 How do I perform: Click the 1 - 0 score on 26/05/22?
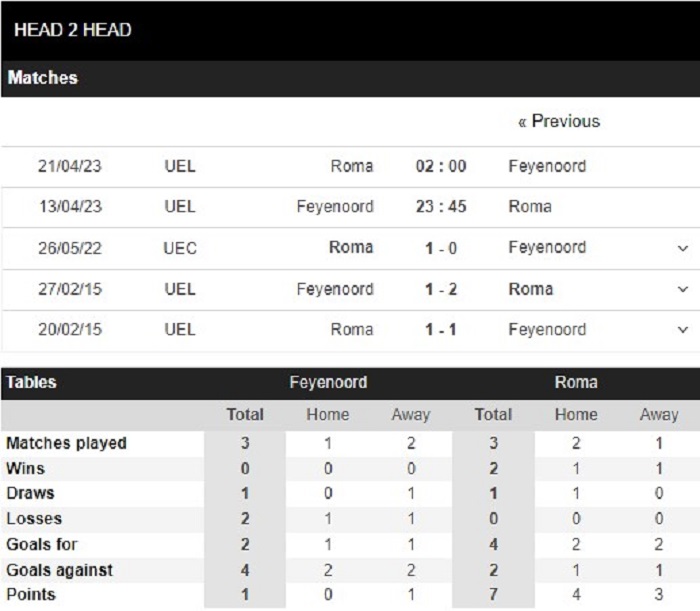tap(440, 248)
